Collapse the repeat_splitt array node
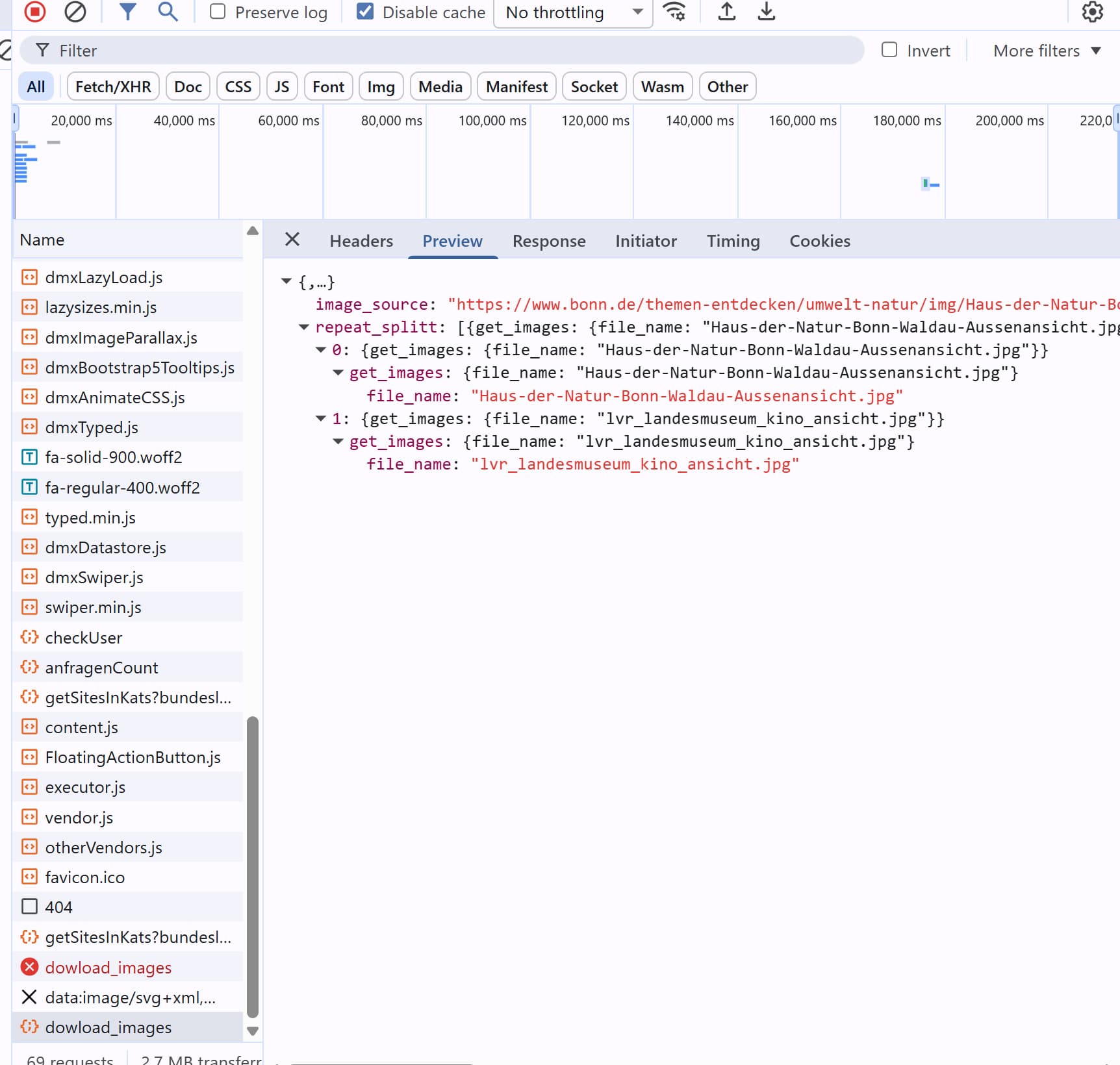This screenshot has width=1120, height=1065. click(x=303, y=327)
